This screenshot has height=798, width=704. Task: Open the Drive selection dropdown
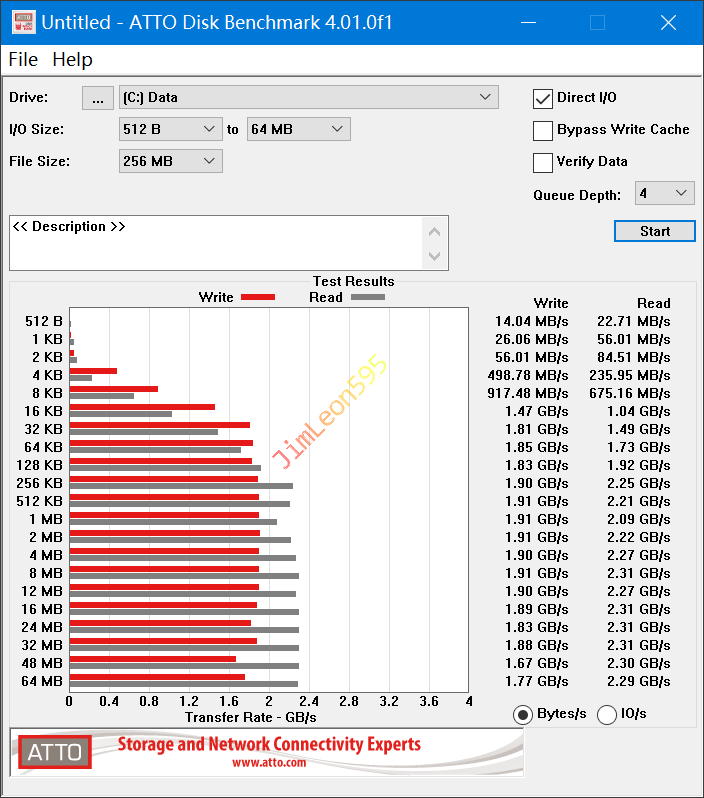[308, 97]
